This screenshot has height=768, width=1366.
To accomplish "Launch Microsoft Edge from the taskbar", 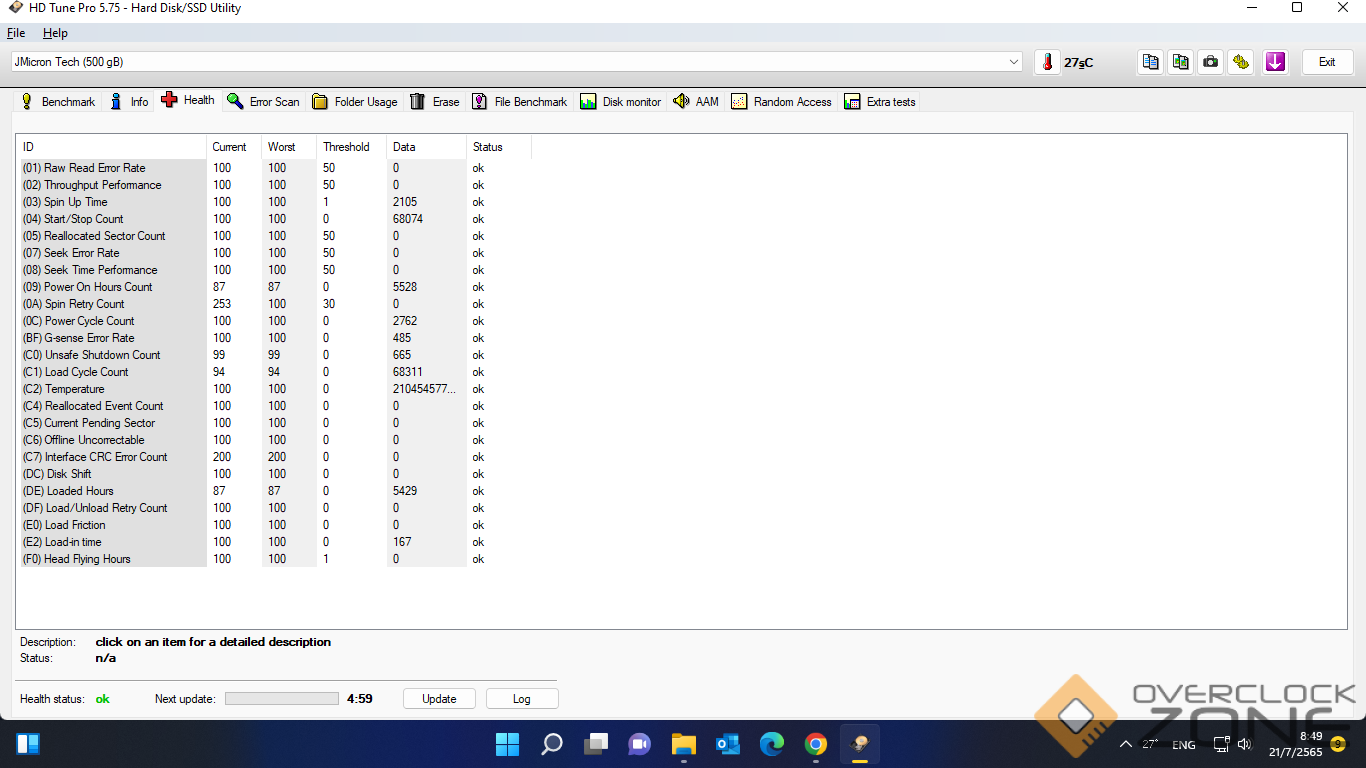I will (x=772, y=744).
